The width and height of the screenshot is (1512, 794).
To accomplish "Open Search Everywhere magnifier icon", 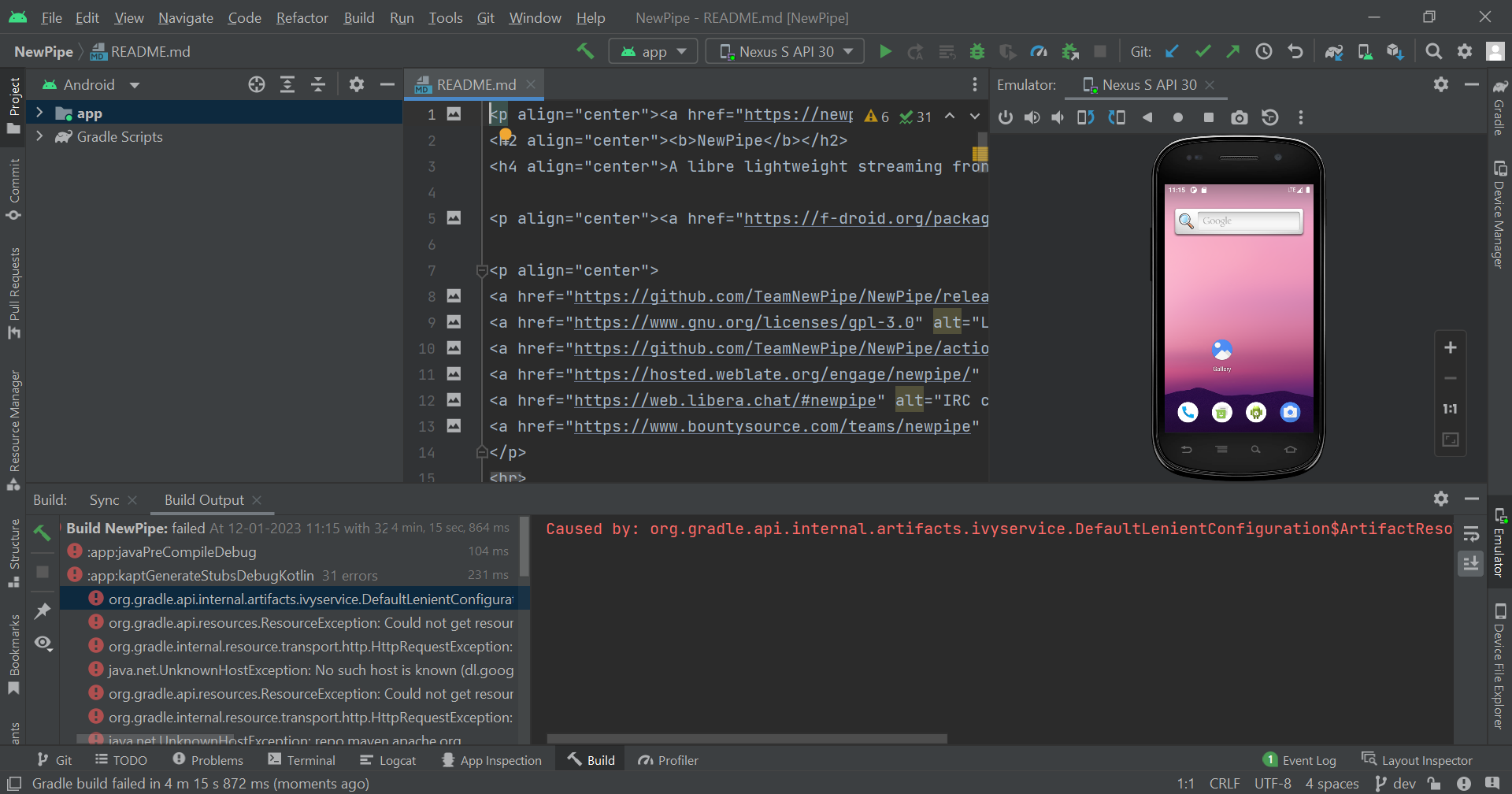I will (1433, 52).
